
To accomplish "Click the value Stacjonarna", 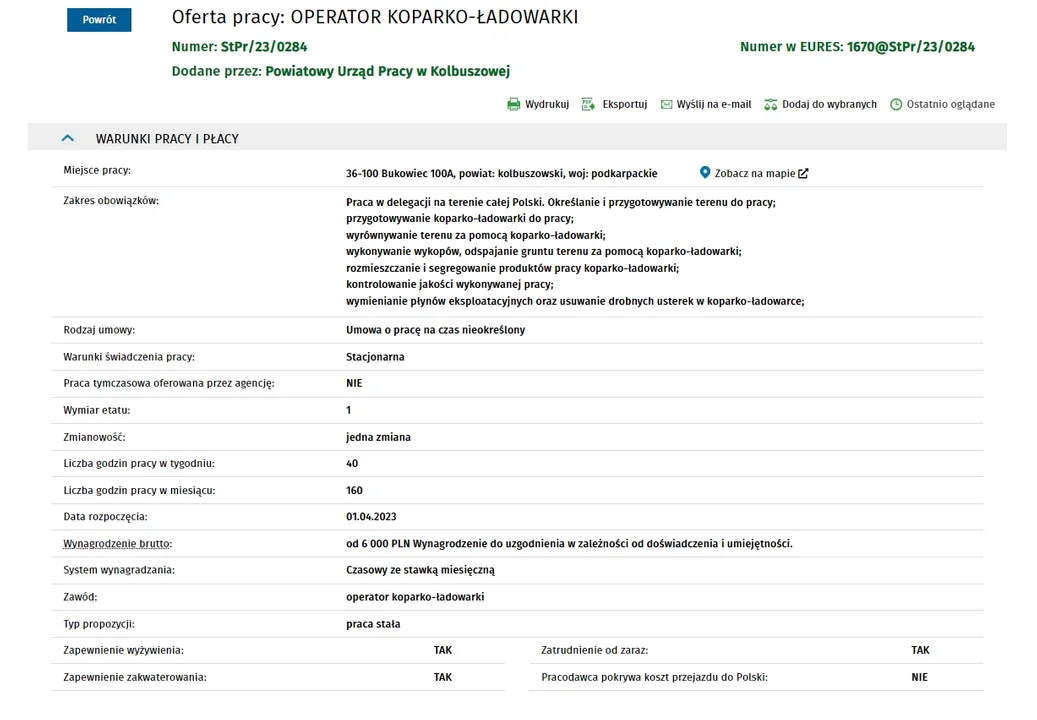I will (x=375, y=357).
